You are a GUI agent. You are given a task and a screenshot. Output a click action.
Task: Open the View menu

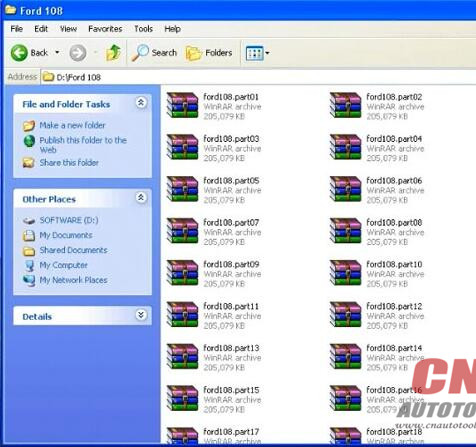[x=68, y=29]
